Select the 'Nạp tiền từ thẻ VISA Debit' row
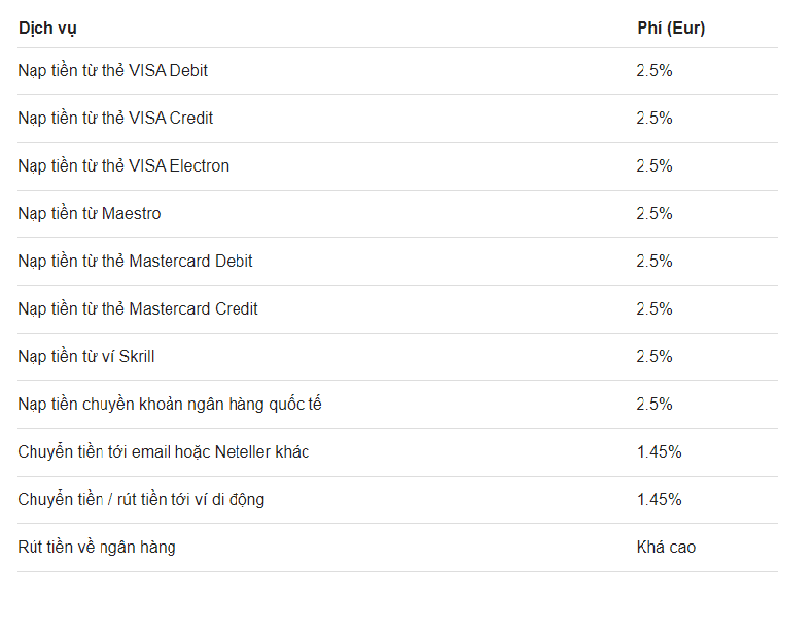The width and height of the screenshot is (802, 643). 397,71
